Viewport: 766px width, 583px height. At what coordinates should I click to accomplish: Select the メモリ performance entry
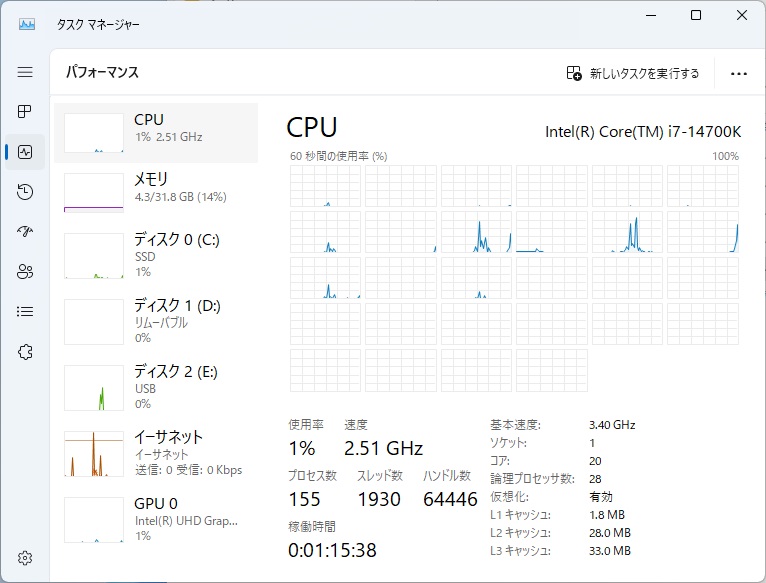point(155,190)
